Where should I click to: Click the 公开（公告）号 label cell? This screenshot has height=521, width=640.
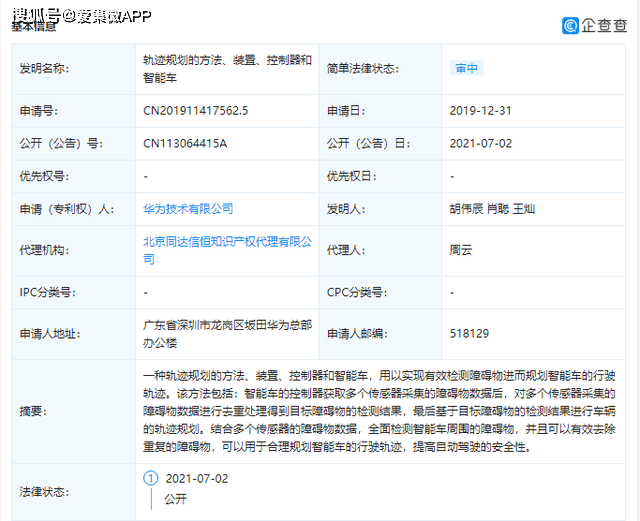coord(73,143)
